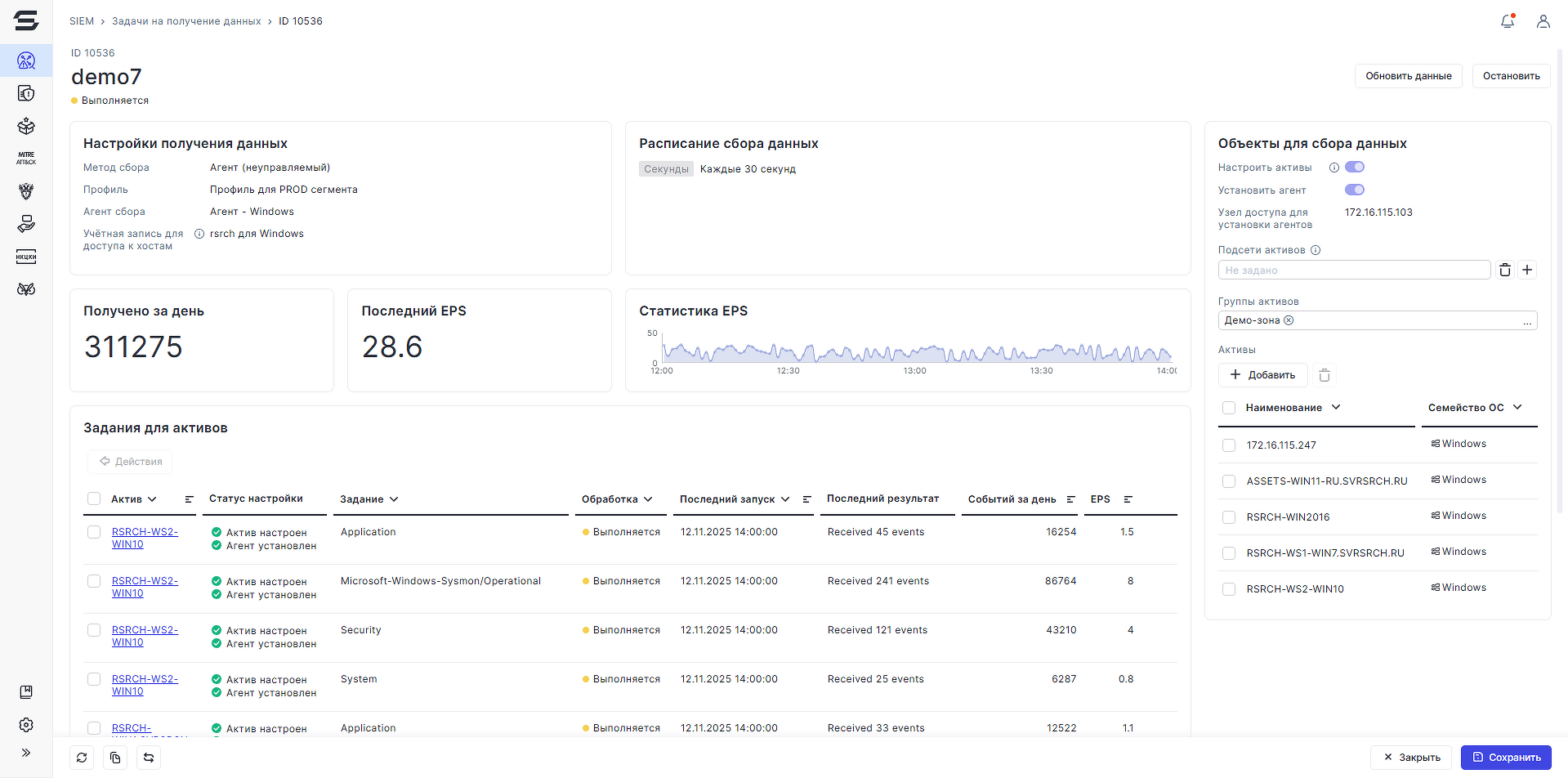
Task: Remove the Демо-зона asset group tag
Action: pyautogui.click(x=1289, y=320)
